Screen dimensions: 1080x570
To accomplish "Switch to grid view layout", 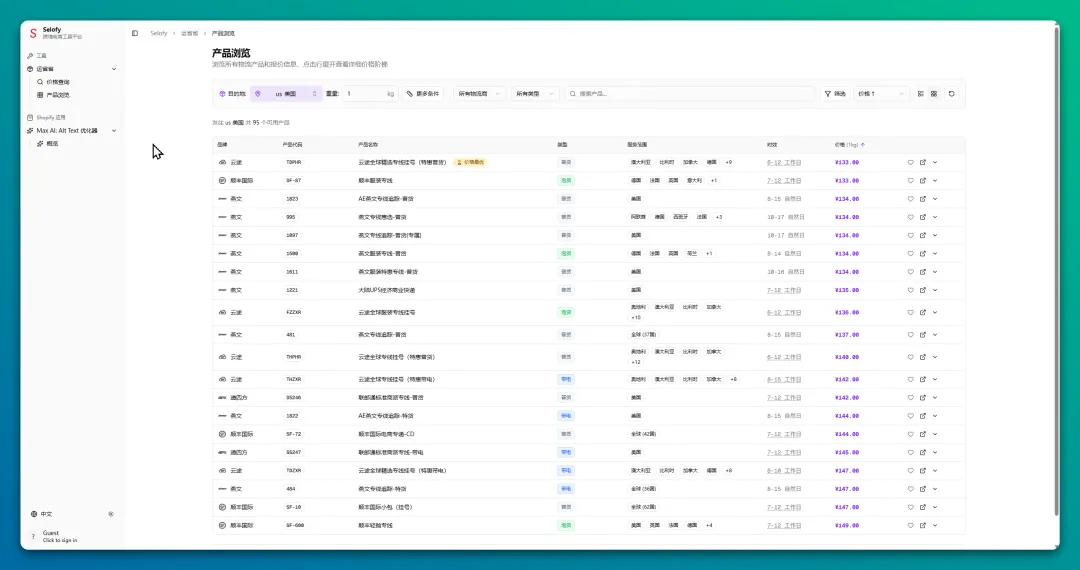I will click(934, 94).
